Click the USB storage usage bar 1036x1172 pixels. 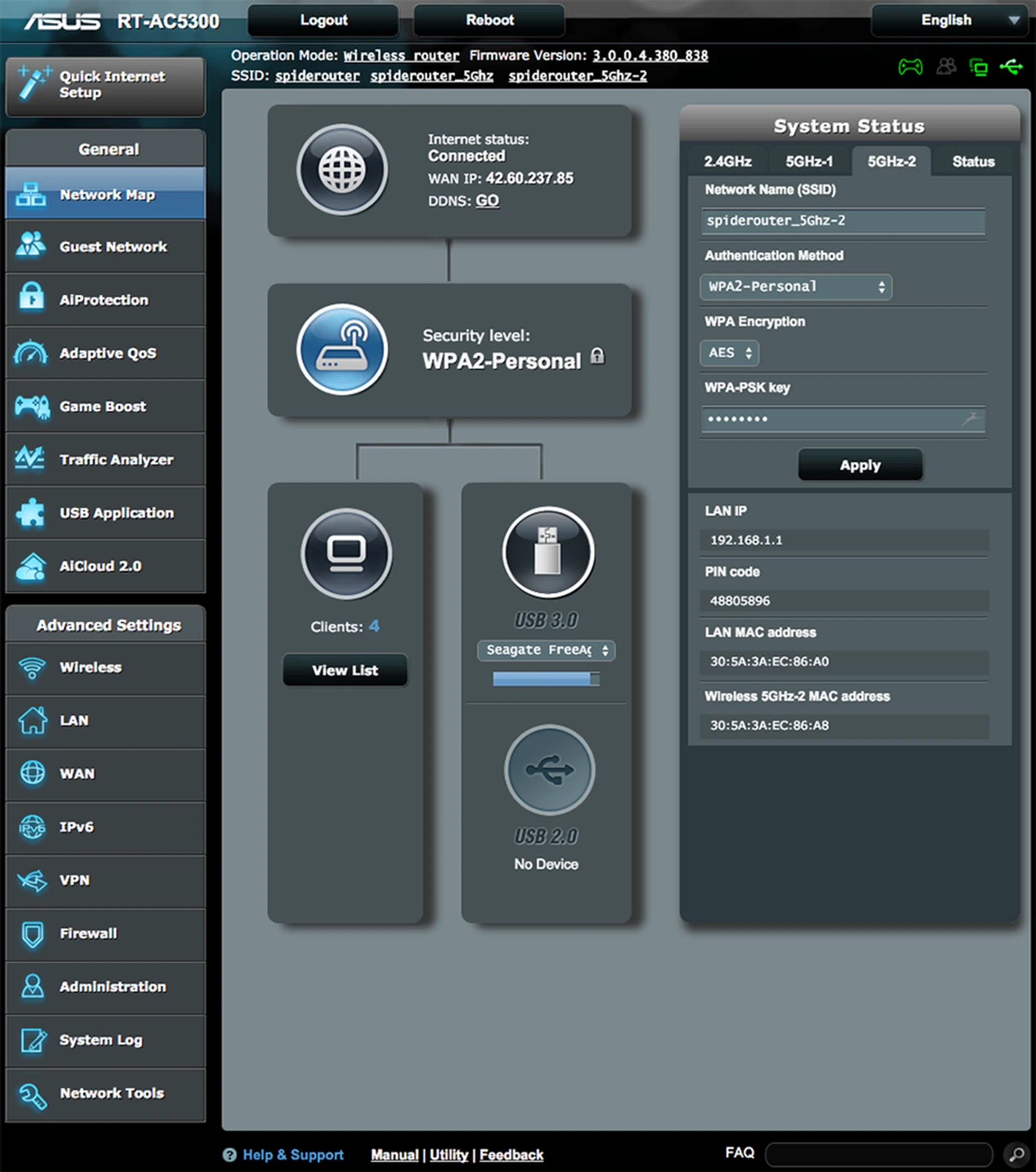pyautogui.click(x=546, y=680)
